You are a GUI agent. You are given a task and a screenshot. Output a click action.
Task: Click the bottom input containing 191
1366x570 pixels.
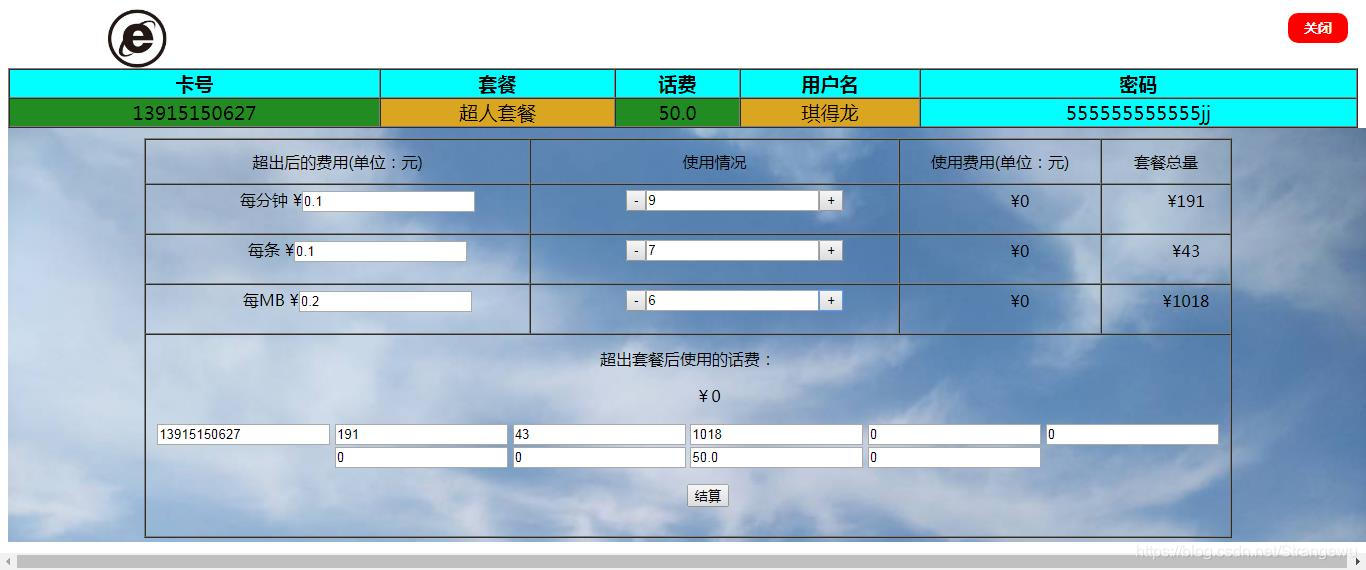point(421,435)
